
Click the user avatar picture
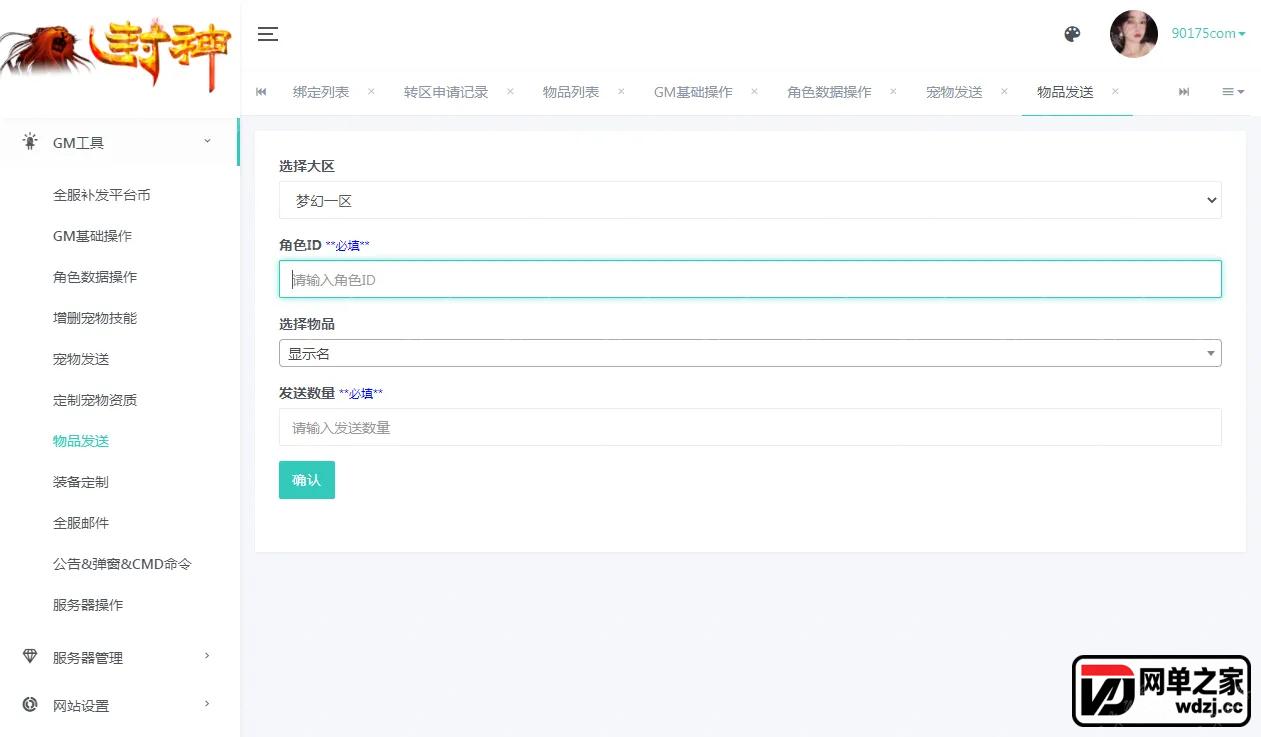click(1134, 34)
